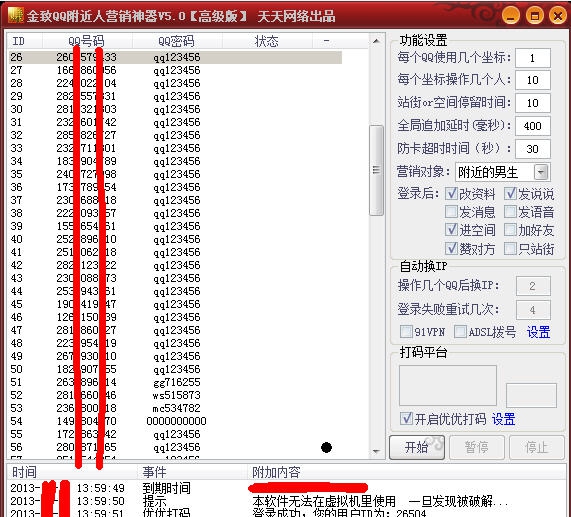The height and width of the screenshot is (517, 571).
Task: Enable the 91VPN checkbox
Action: point(406,332)
